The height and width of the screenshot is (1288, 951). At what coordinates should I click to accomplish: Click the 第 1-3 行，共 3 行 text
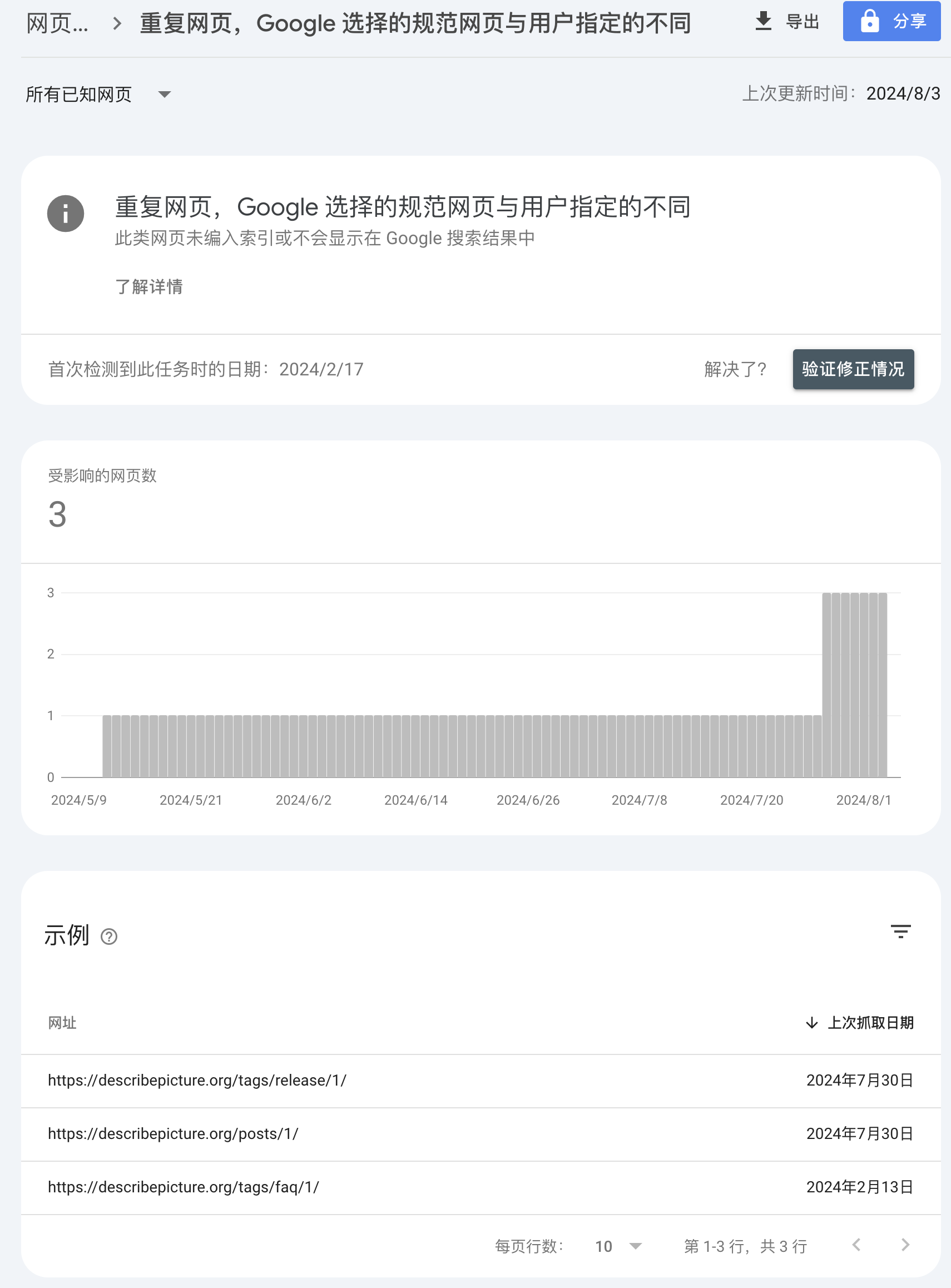(745, 1246)
